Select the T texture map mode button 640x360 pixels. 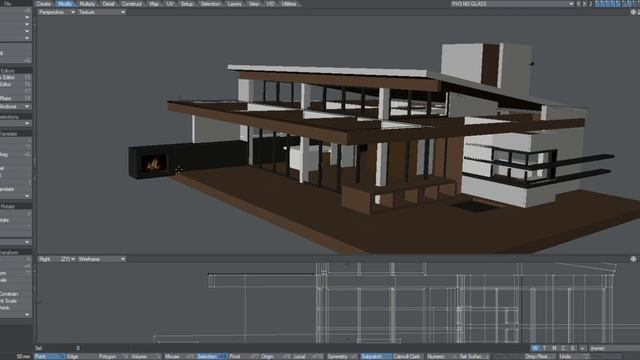point(544,348)
